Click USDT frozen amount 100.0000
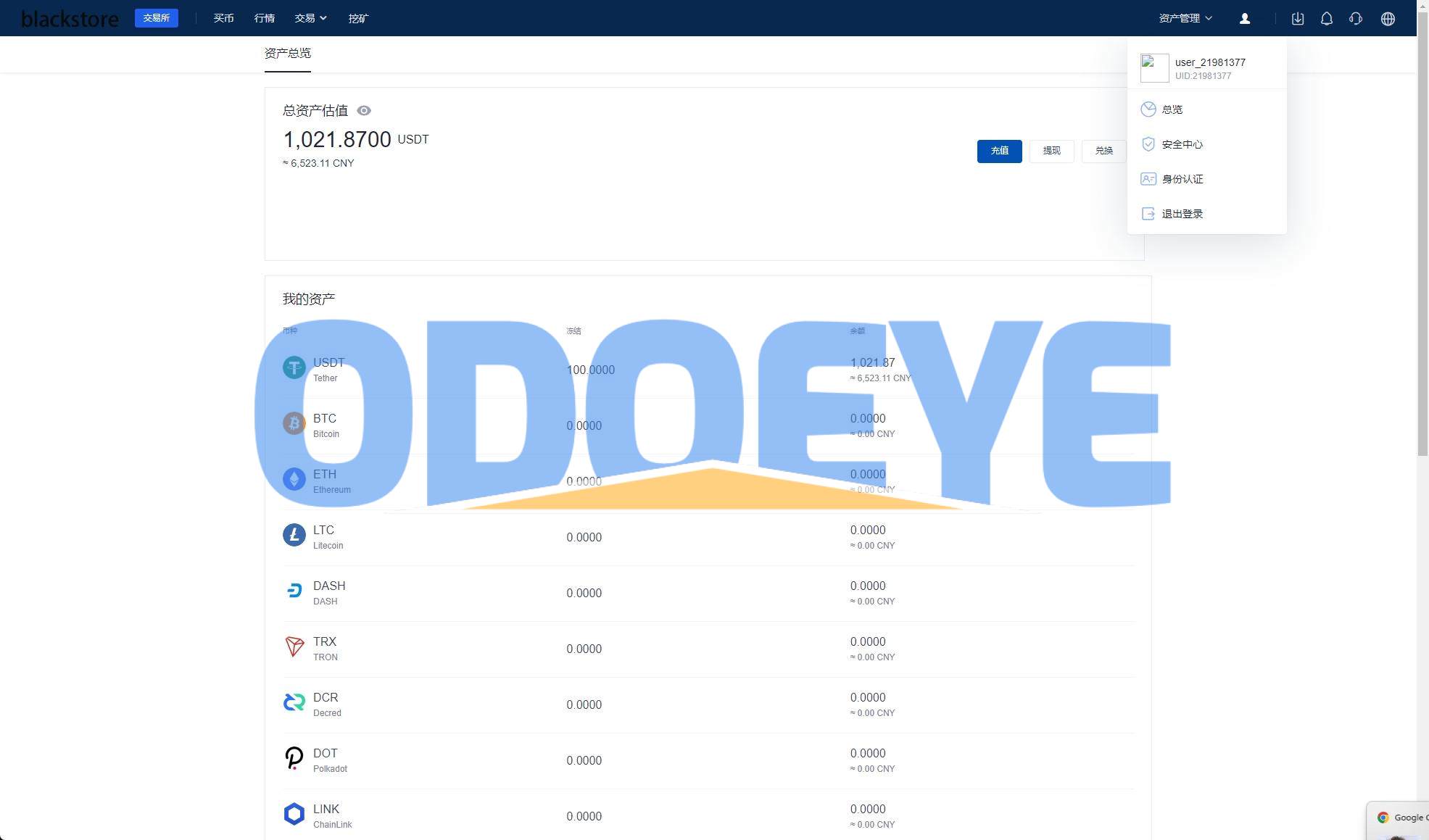 590,370
